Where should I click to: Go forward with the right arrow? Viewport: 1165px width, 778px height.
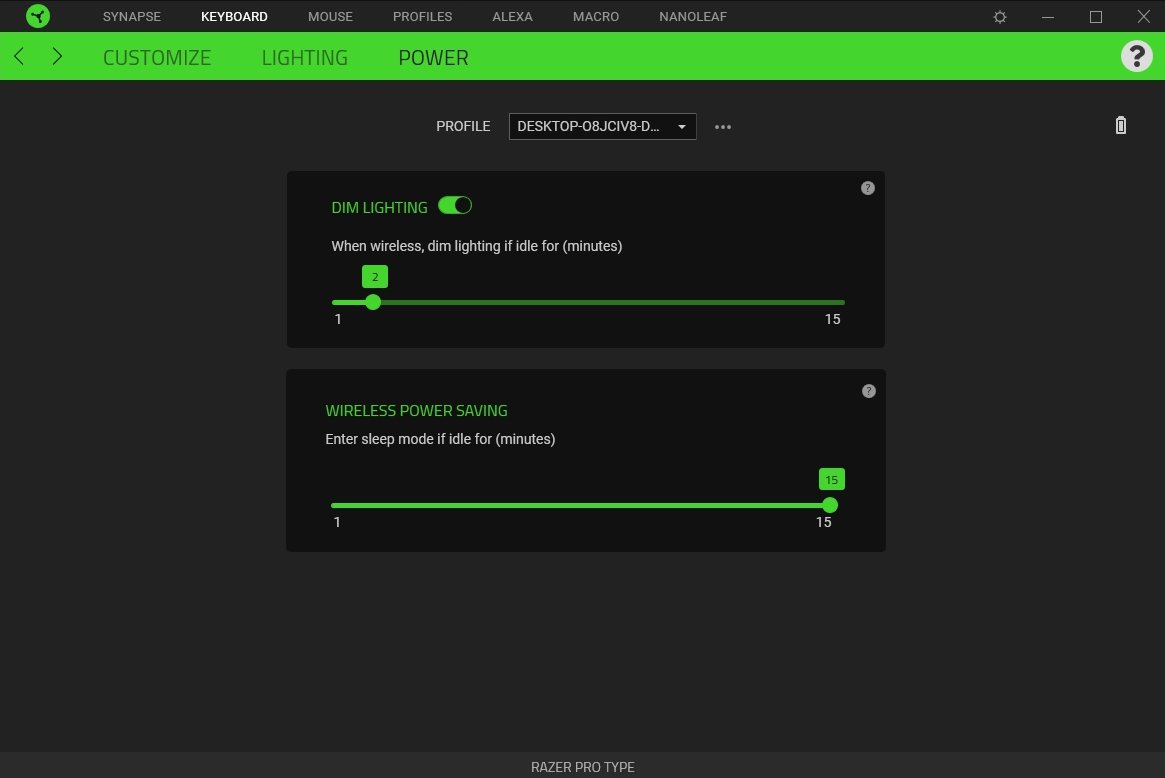coord(57,56)
